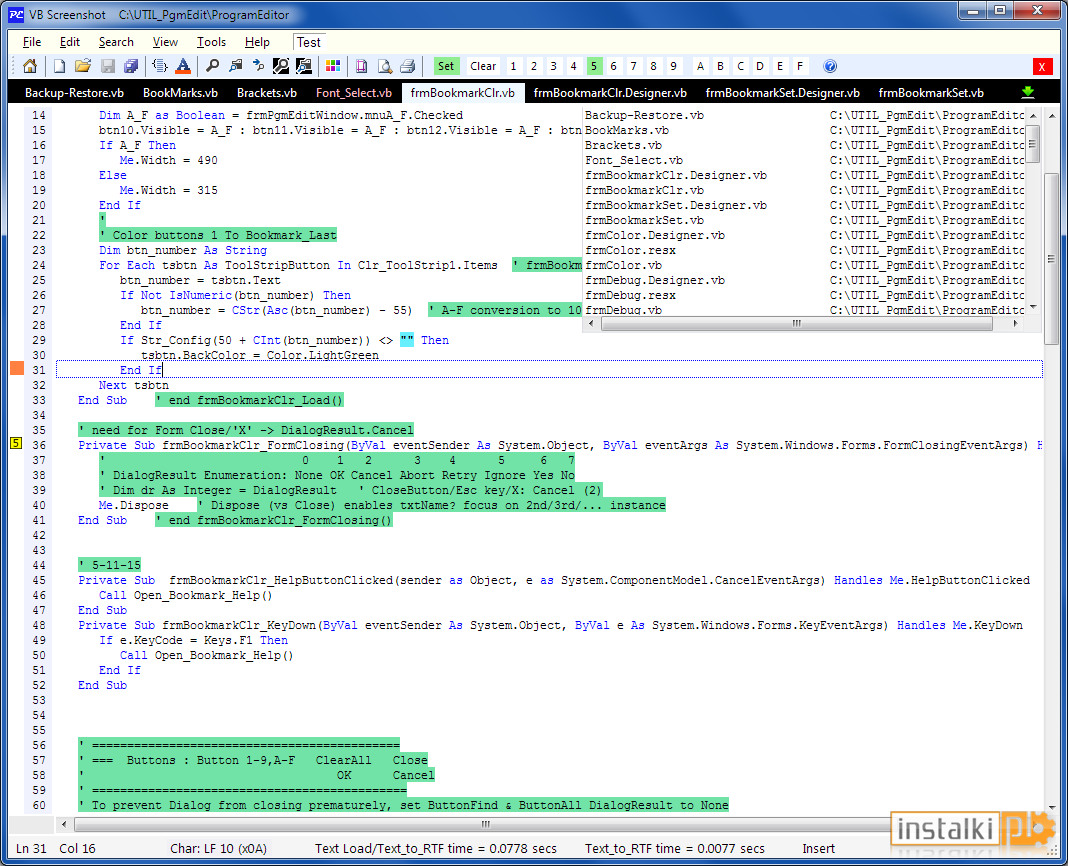
Task: Select bookmark C in toolbar
Action: click(x=740, y=66)
